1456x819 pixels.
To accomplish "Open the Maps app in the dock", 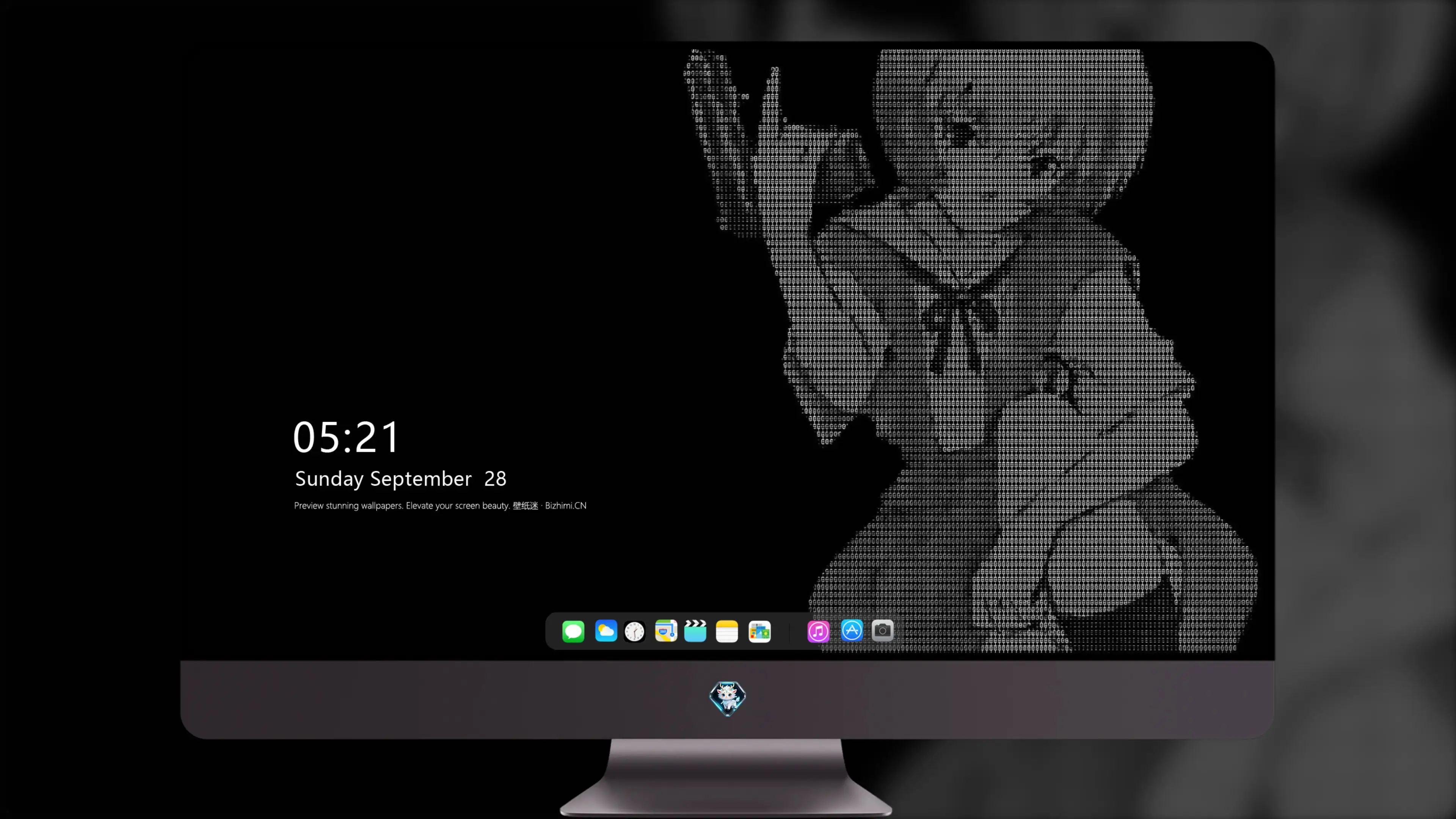I will (x=666, y=631).
